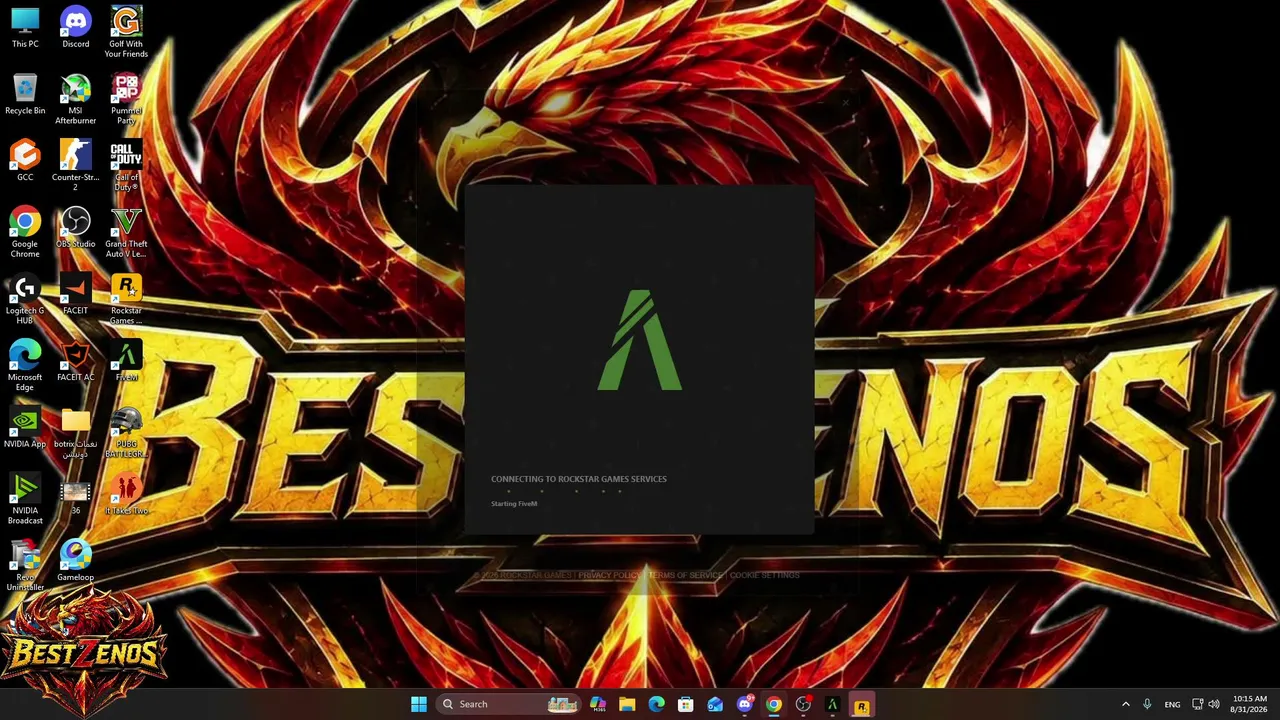1280x720 pixels.
Task: Click the microphone icon in system tray
Action: click(1147, 704)
